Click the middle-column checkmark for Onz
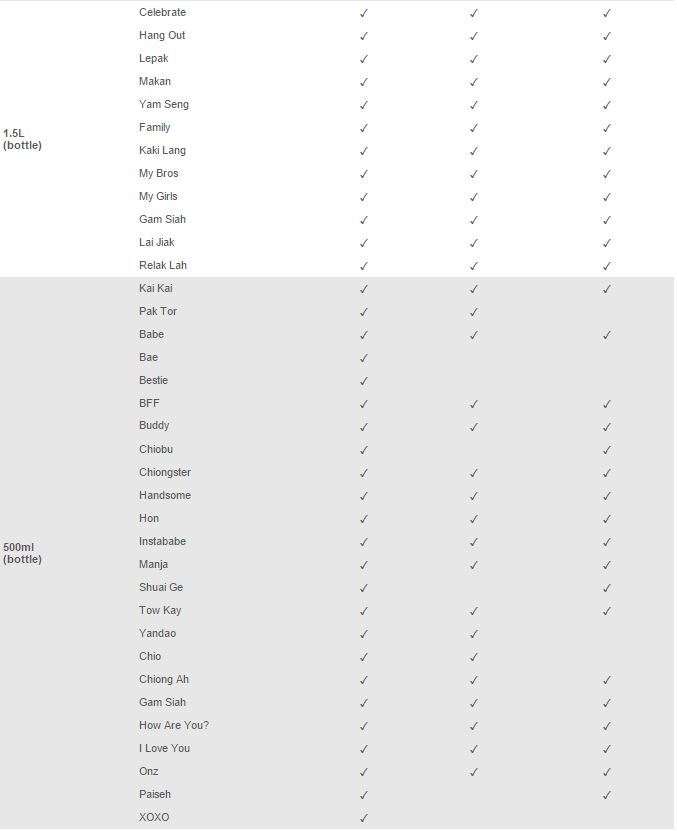This screenshot has height=831, width=677. pyautogui.click(x=473, y=772)
